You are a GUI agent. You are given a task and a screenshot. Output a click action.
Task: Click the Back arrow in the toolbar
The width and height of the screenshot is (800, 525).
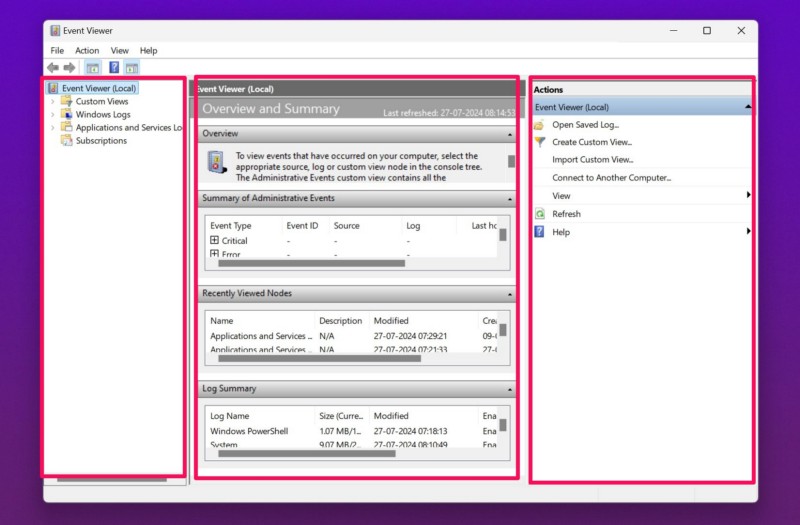tap(52, 68)
